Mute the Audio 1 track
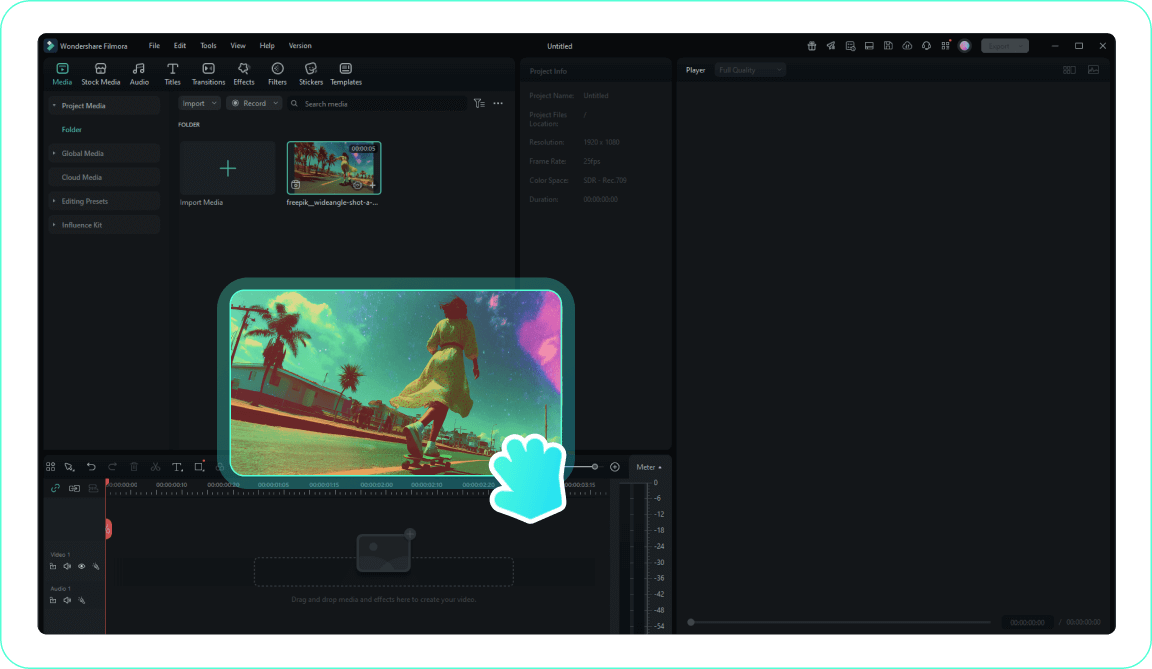 tap(67, 600)
